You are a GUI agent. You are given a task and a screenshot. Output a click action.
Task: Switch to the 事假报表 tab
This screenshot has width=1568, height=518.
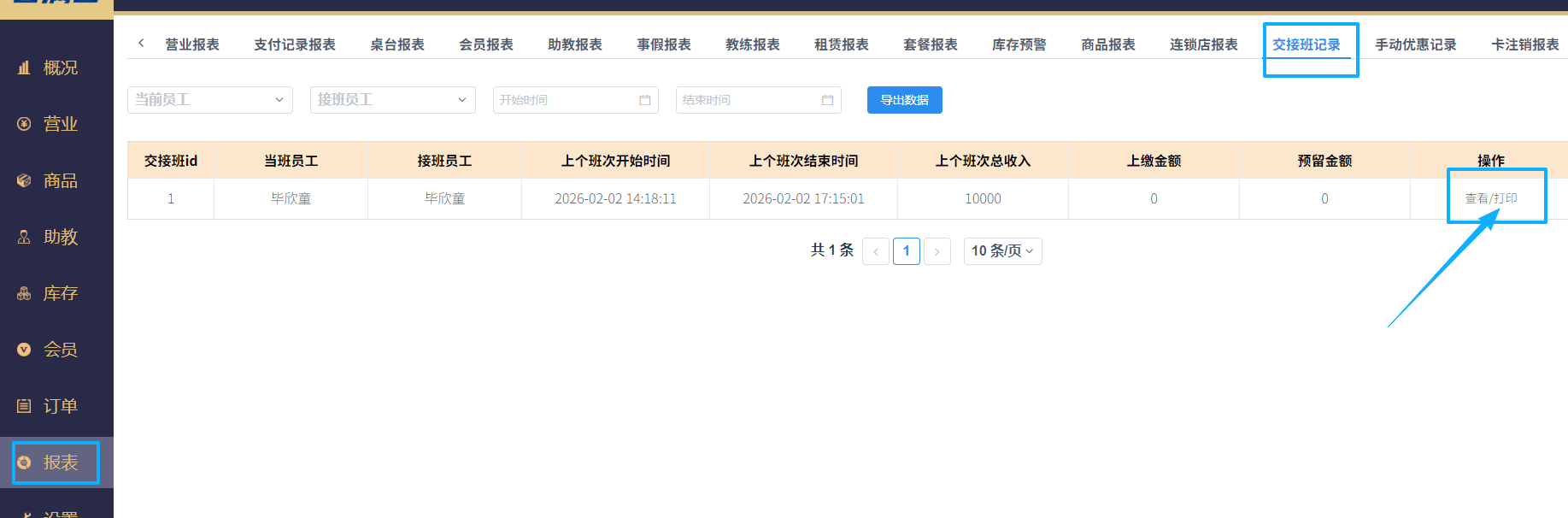[x=664, y=44]
